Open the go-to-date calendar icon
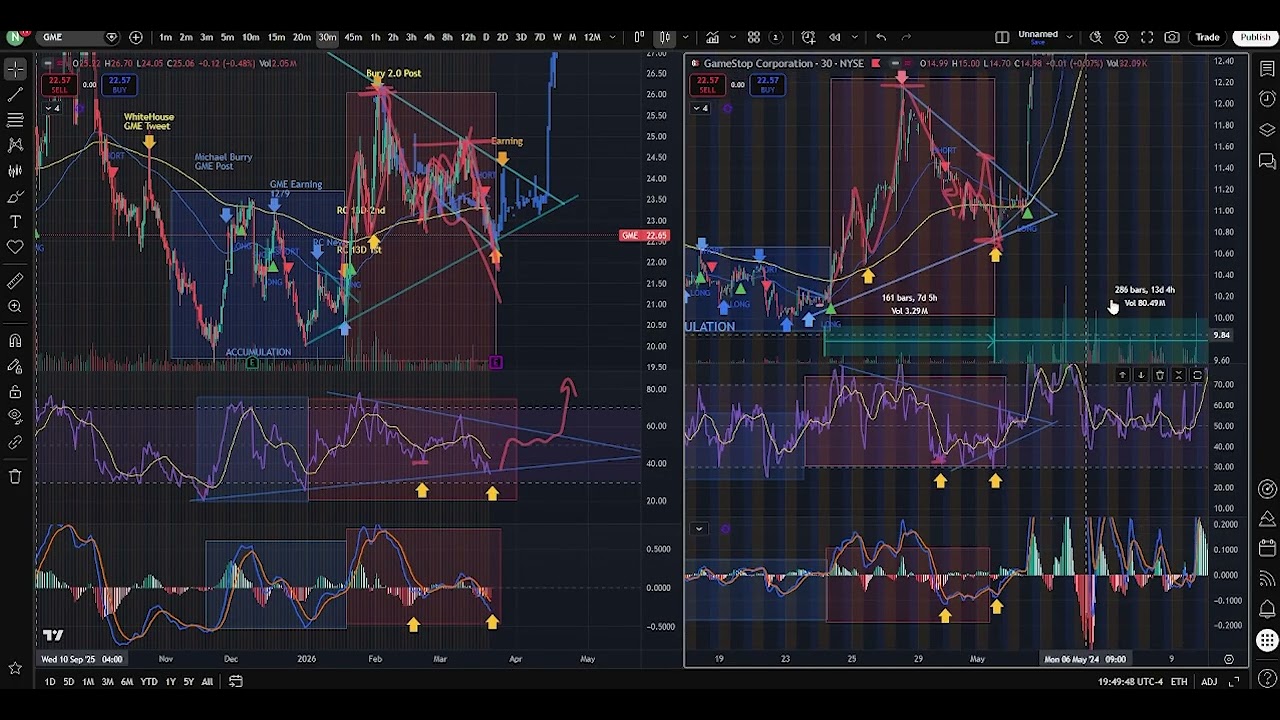Image resolution: width=1280 pixels, height=720 pixels. click(236, 681)
